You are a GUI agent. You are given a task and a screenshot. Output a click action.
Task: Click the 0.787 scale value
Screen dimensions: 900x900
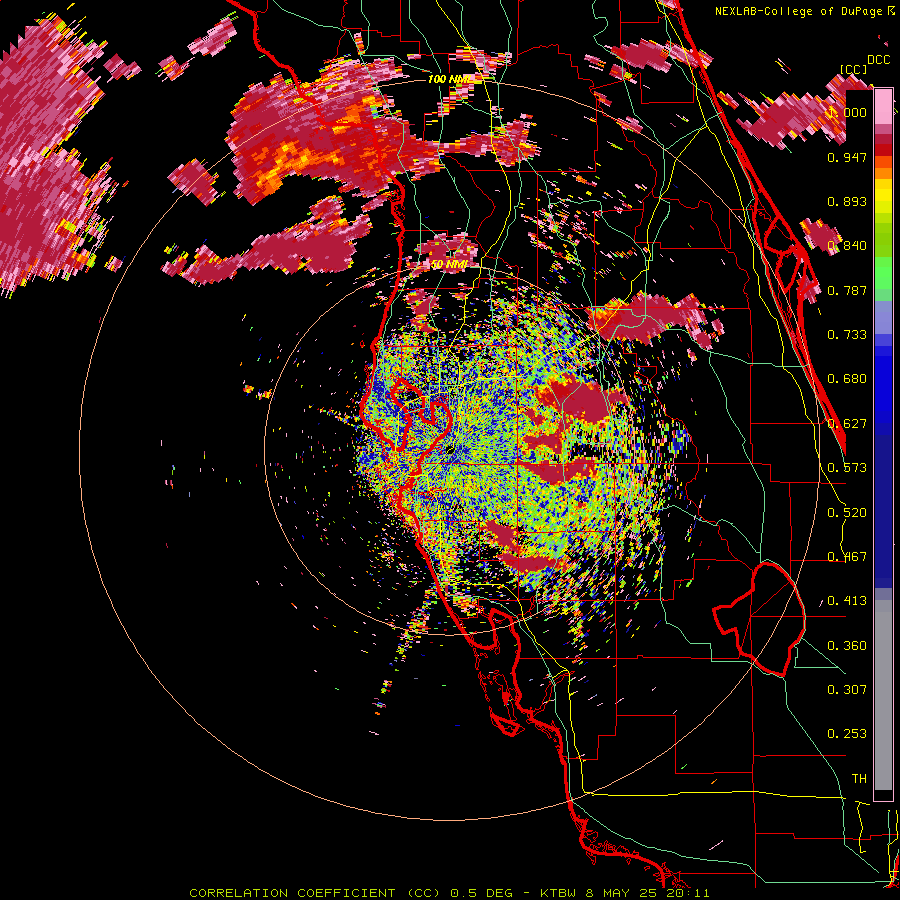[x=847, y=290]
